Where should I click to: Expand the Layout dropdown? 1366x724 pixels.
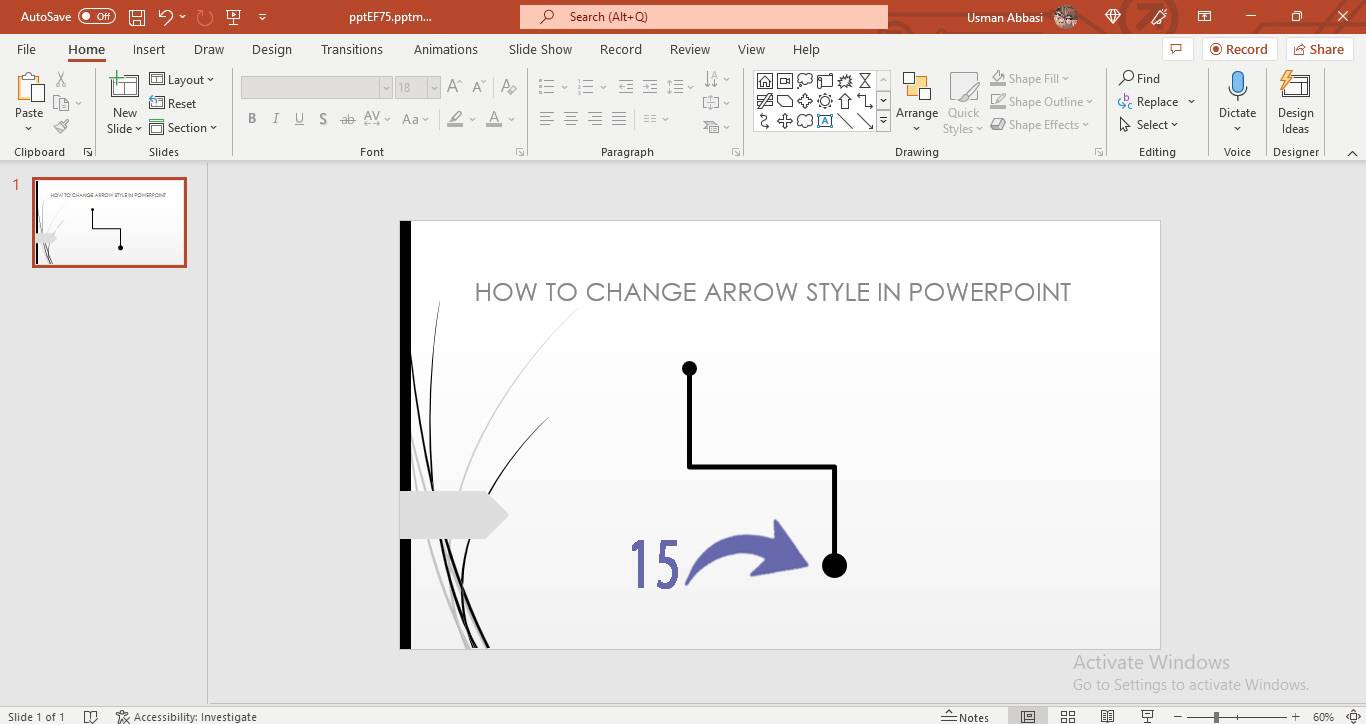(x=182, y=80)
